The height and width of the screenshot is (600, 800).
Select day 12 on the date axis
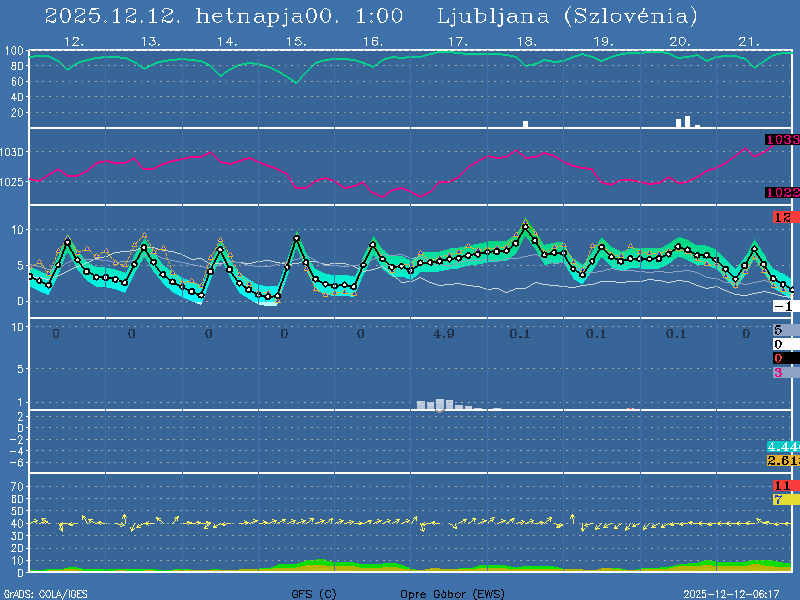[73, 42]
